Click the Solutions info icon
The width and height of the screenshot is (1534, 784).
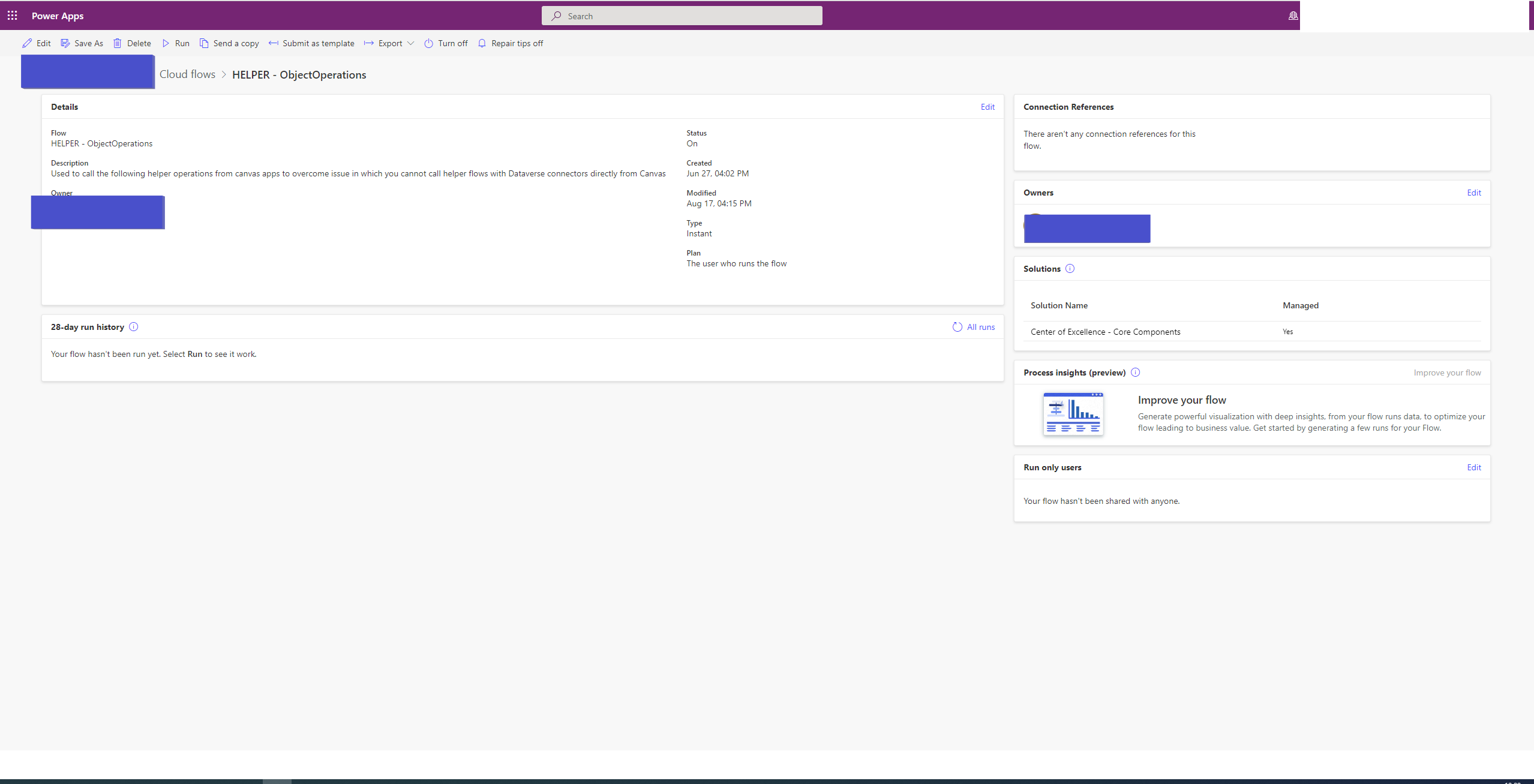coord(1070,268)
